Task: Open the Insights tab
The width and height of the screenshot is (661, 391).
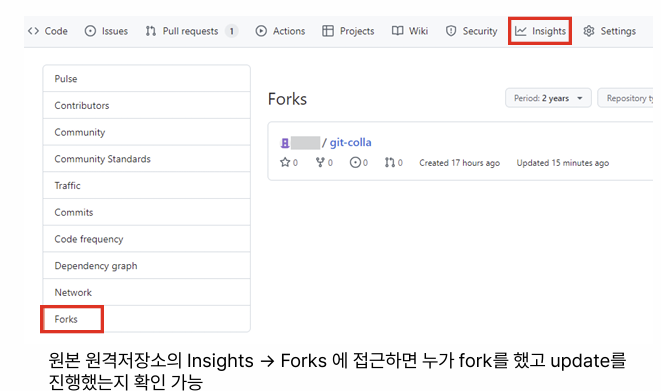Action: pyautogui.click(x=540, y=31)
